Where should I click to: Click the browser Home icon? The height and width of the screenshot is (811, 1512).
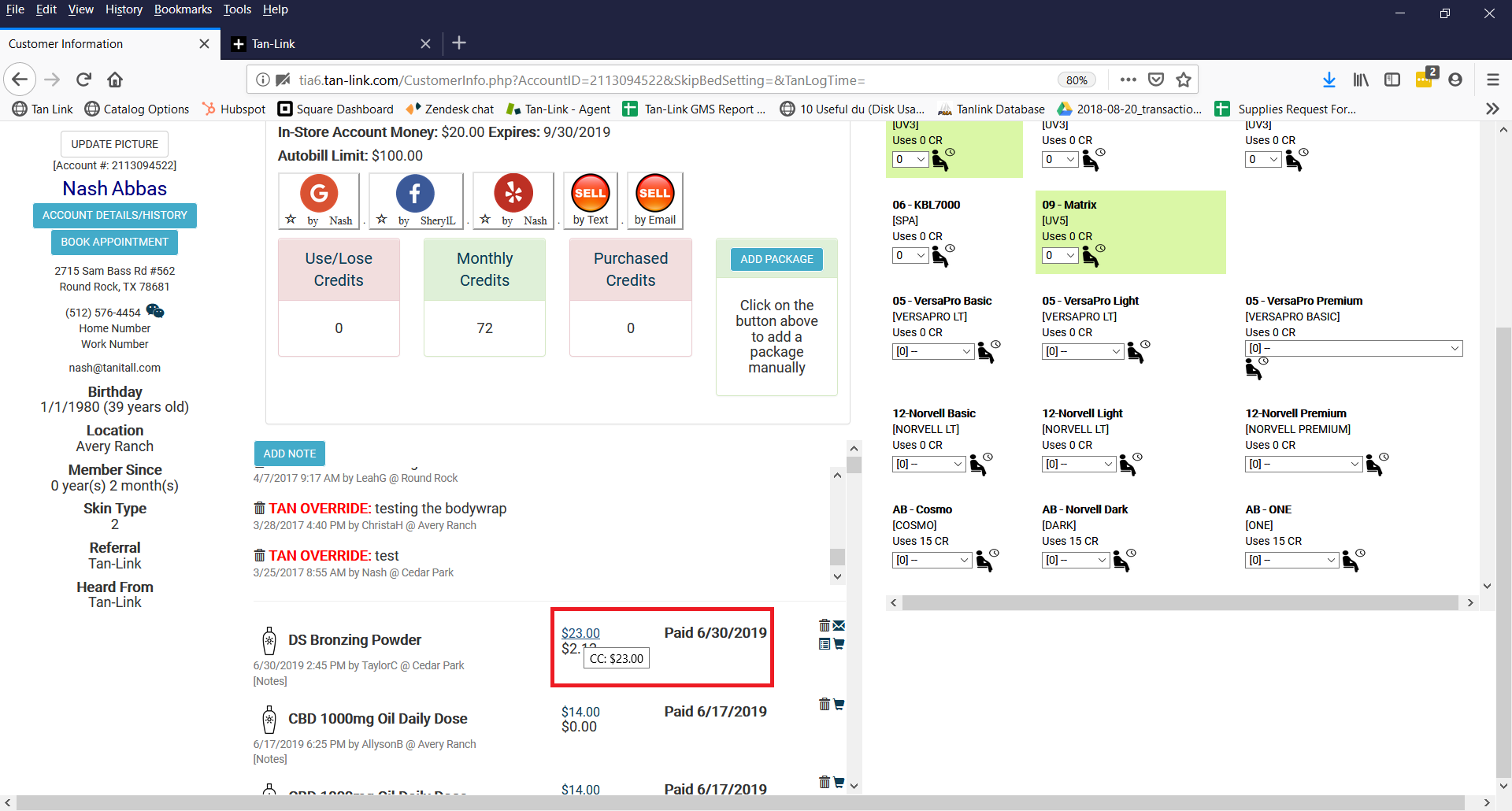(x=115, y=80)
